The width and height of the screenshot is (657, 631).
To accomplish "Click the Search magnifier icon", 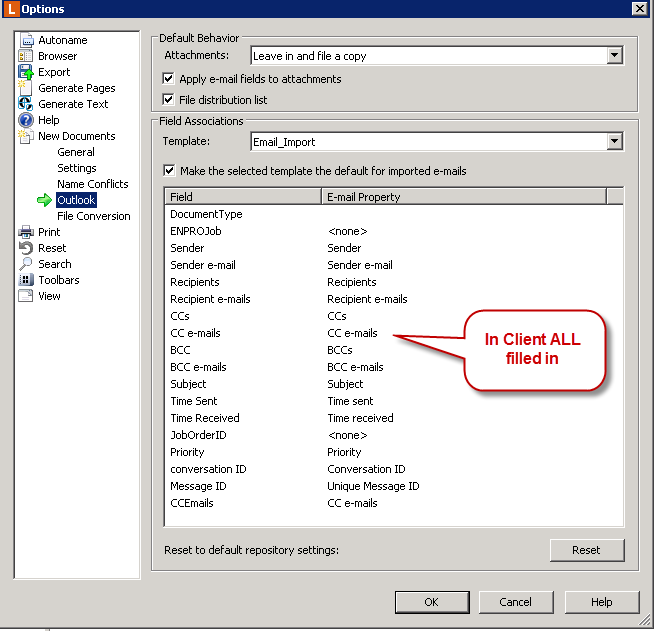I will [26, 264].
